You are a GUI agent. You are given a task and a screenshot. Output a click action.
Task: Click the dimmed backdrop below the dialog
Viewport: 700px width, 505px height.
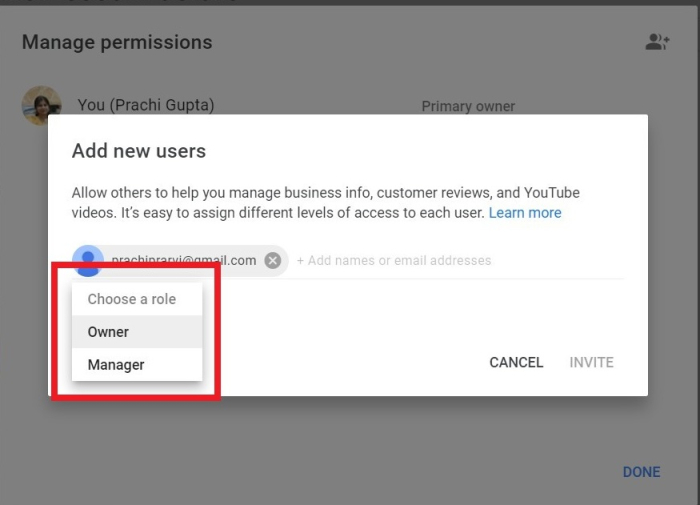350,450
